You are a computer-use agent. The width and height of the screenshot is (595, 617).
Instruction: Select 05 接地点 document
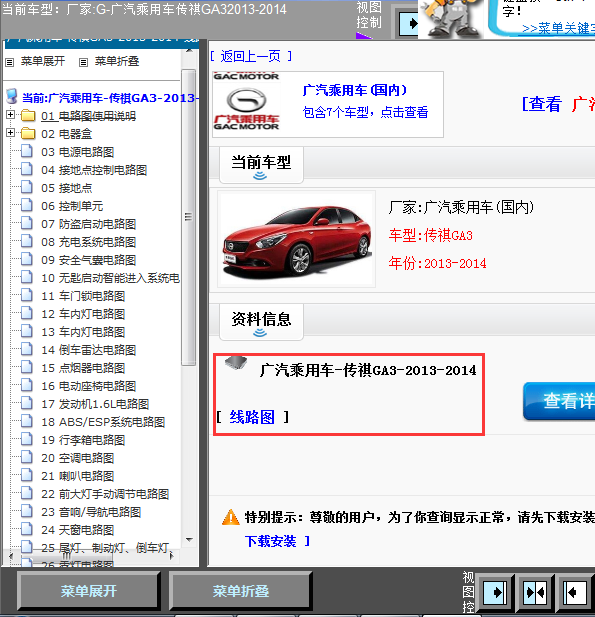tap(67, 188)
